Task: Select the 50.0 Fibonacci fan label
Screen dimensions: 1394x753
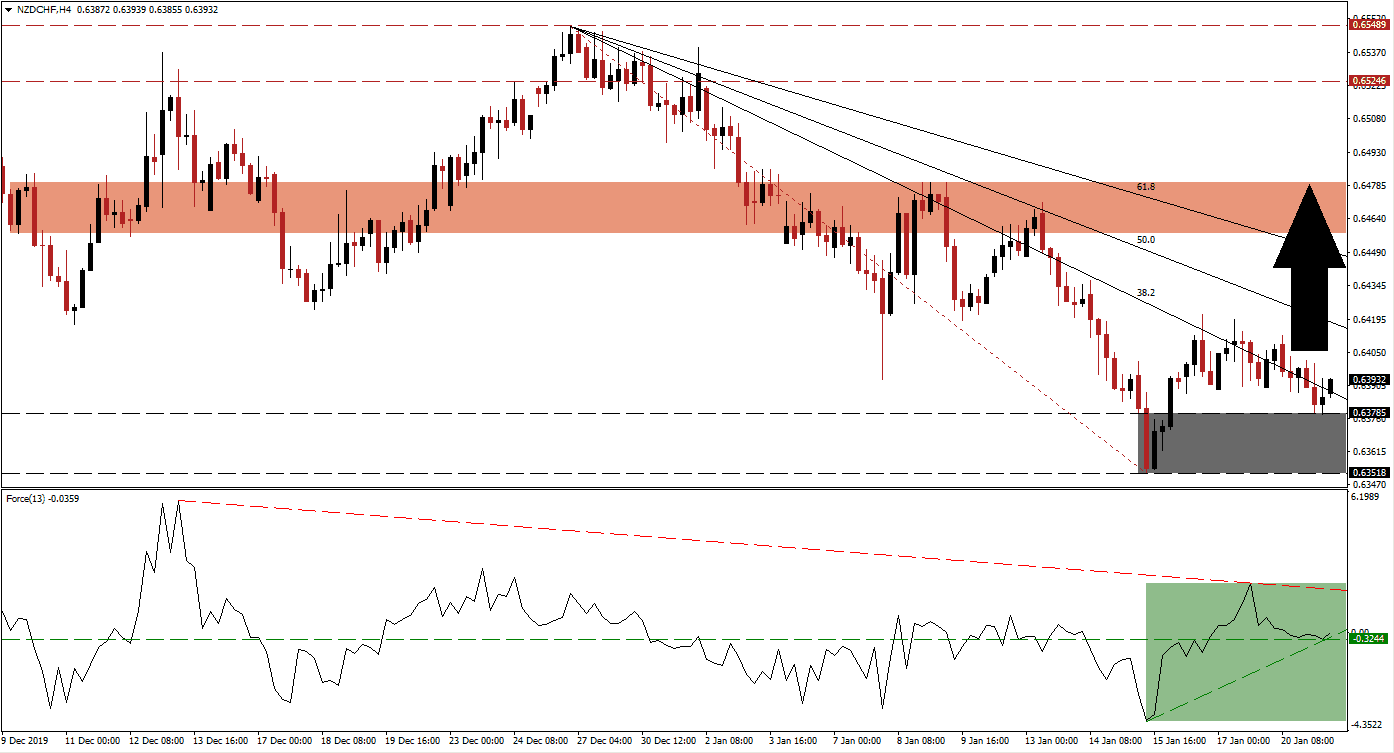Action: [1146, 240]
